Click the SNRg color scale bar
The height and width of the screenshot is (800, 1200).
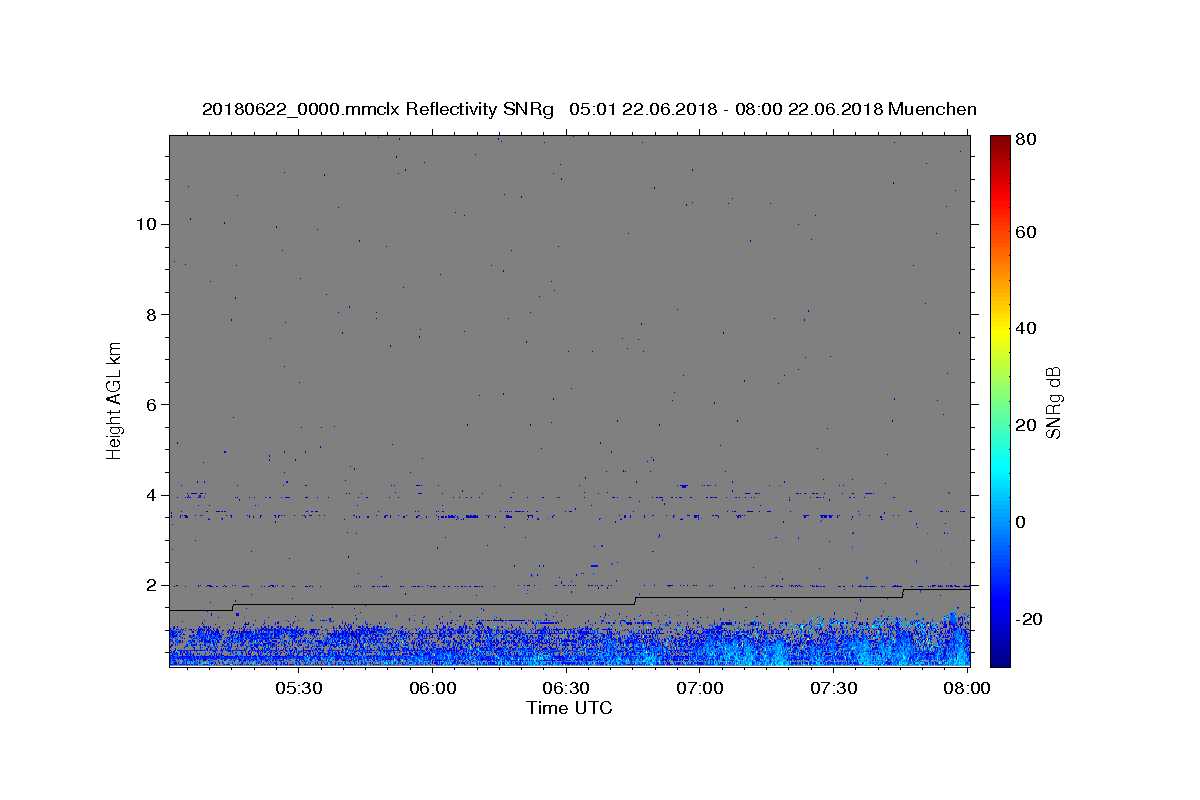coord(1000,401)
